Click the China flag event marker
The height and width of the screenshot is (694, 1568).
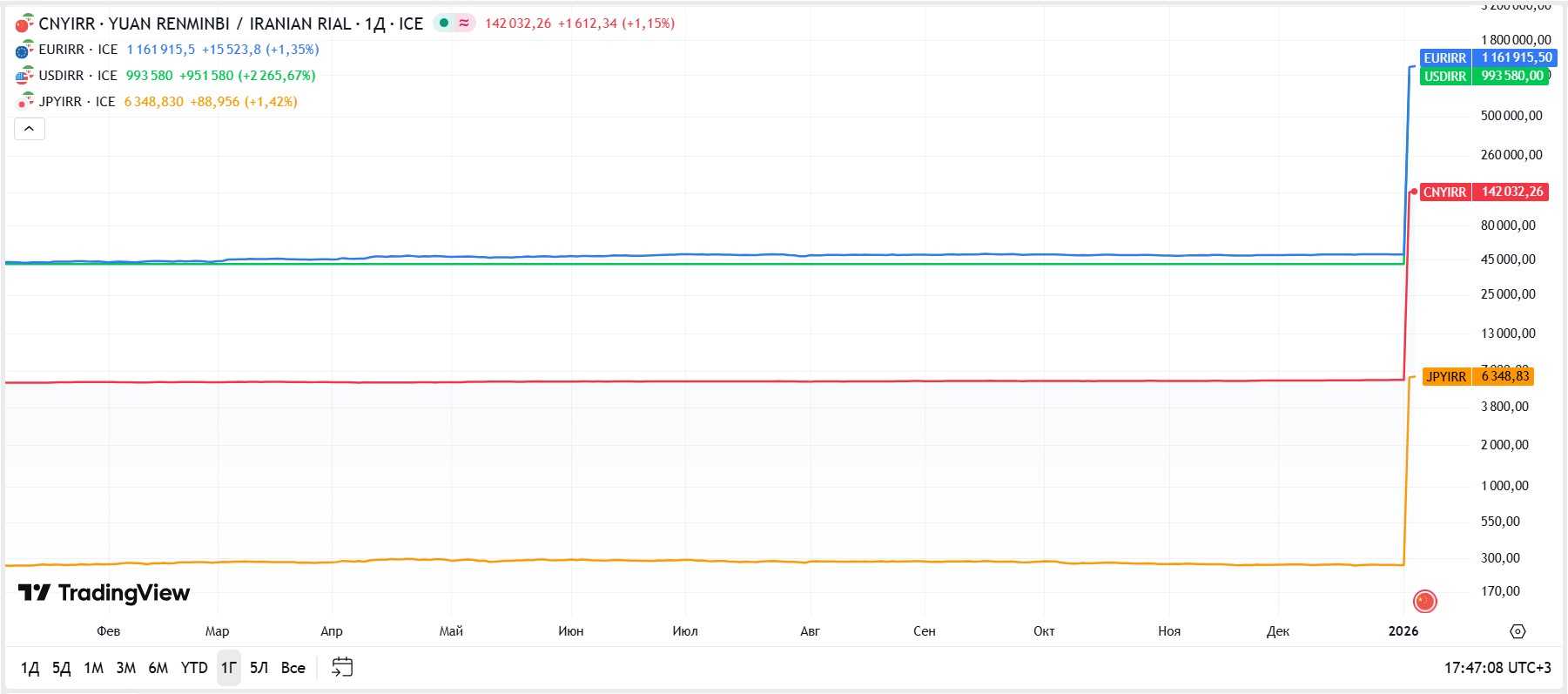1424,601
